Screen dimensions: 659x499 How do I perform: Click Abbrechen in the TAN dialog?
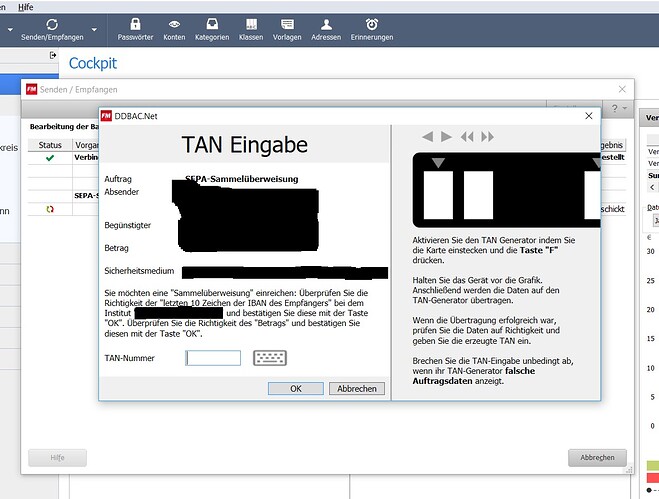(x=357, y=388)
